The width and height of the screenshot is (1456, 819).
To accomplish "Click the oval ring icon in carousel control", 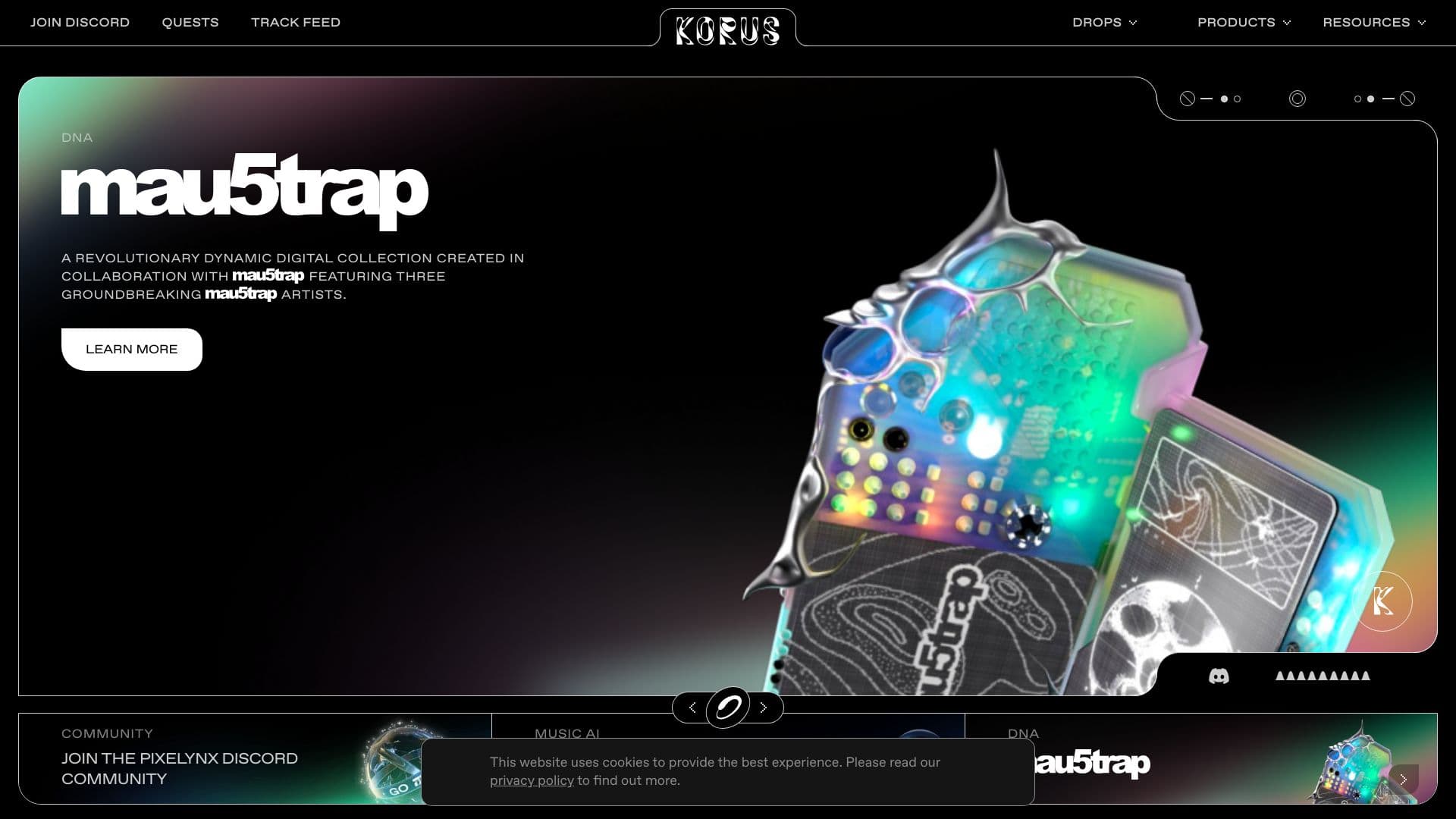I will pyautogui.click(x=728, y=708).
